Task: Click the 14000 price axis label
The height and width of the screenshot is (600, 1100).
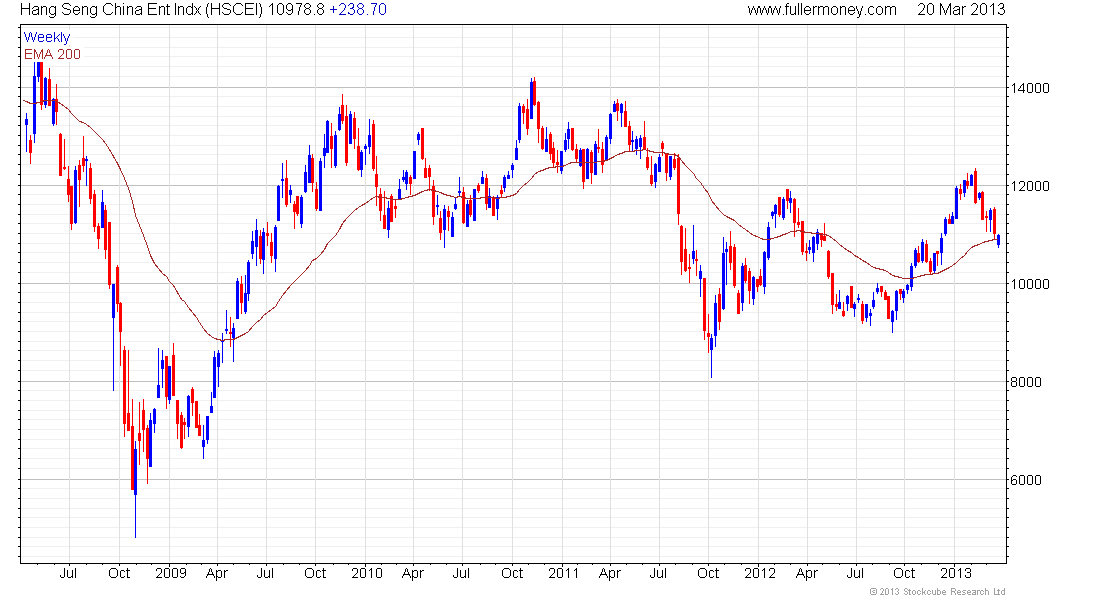Action: tap(1030, 88)
